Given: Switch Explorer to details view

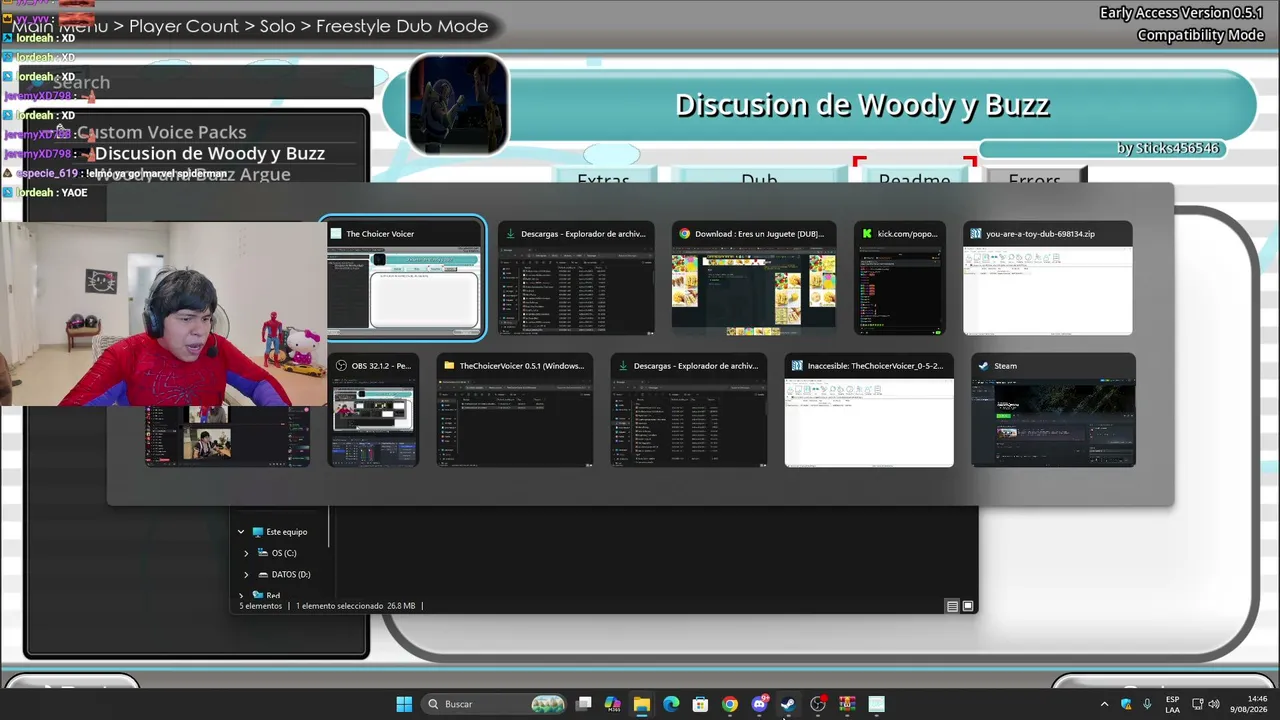Looking at the screenshot, I should pyautogui.click(x=952, y=606).
